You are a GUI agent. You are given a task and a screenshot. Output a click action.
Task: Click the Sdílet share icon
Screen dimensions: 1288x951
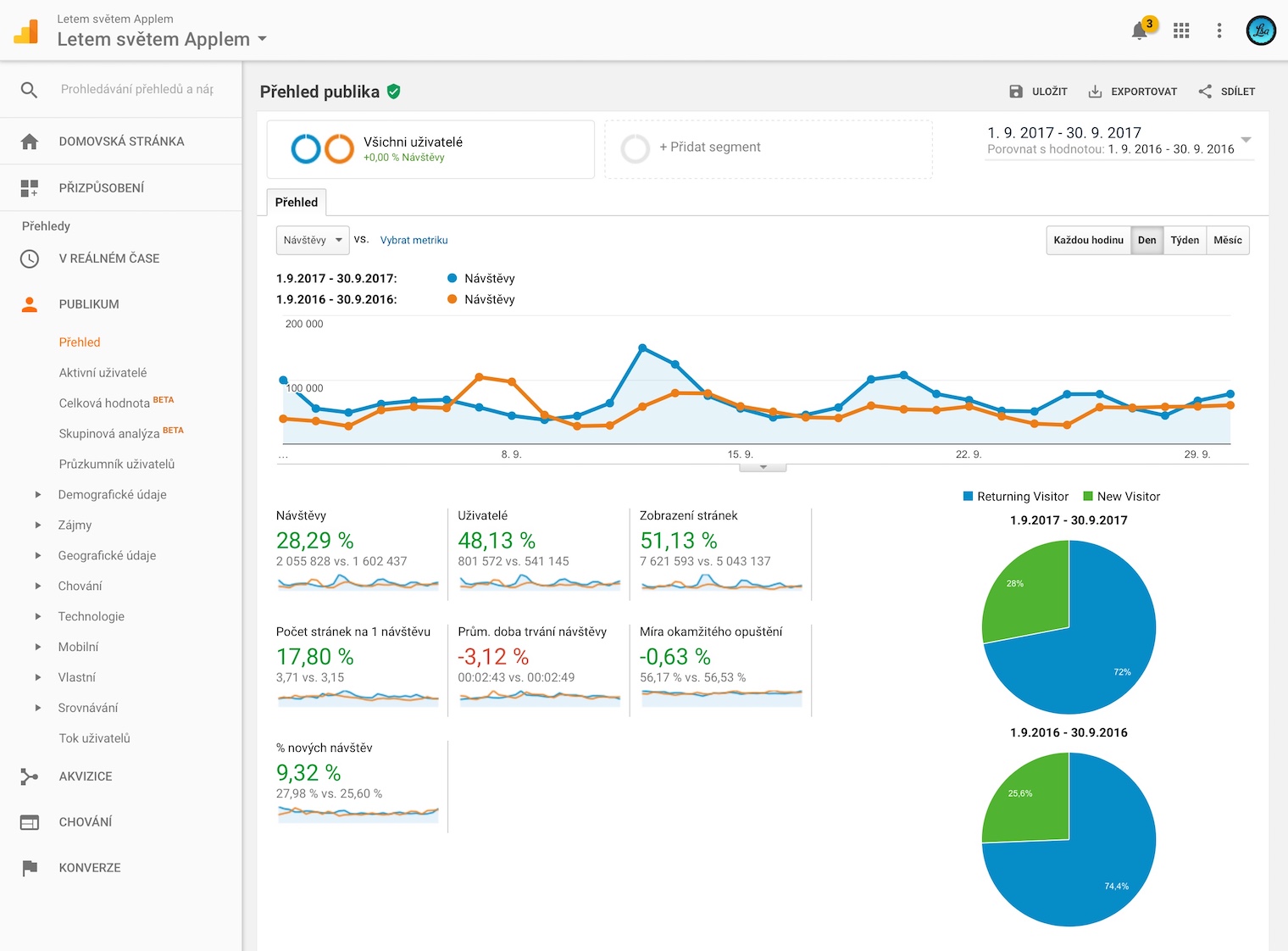(1205, 92)
